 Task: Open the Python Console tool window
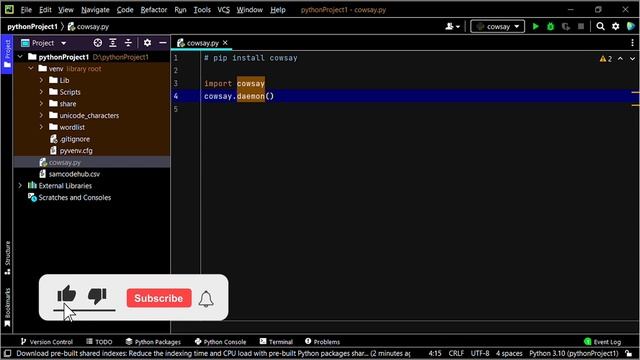tap(220, 342)
